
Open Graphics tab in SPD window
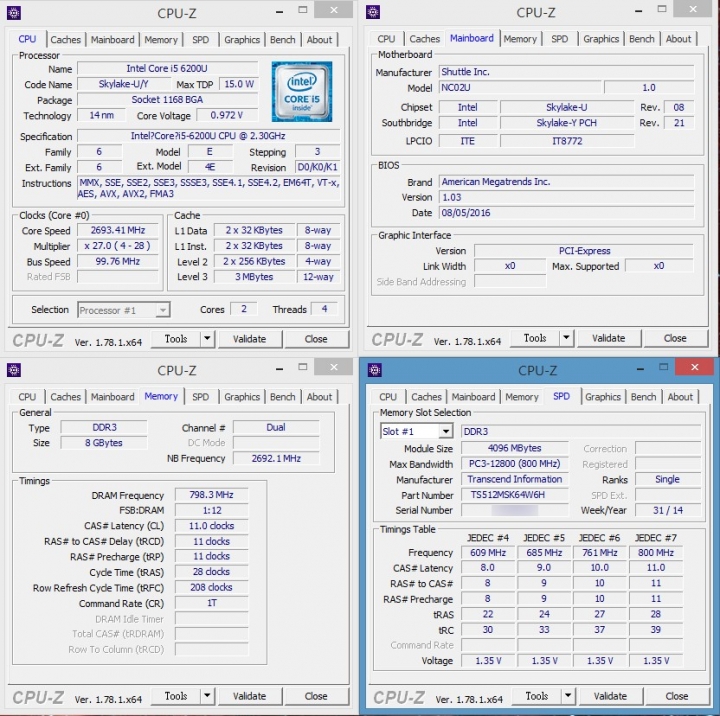click(x=603, y=397)
